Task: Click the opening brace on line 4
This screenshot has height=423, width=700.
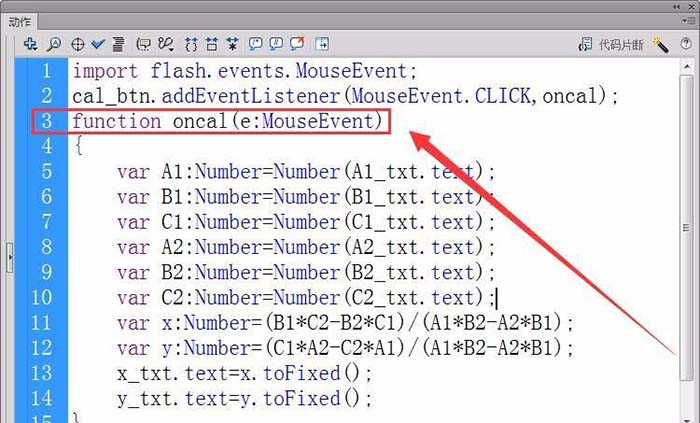Action: coord(79,146)
